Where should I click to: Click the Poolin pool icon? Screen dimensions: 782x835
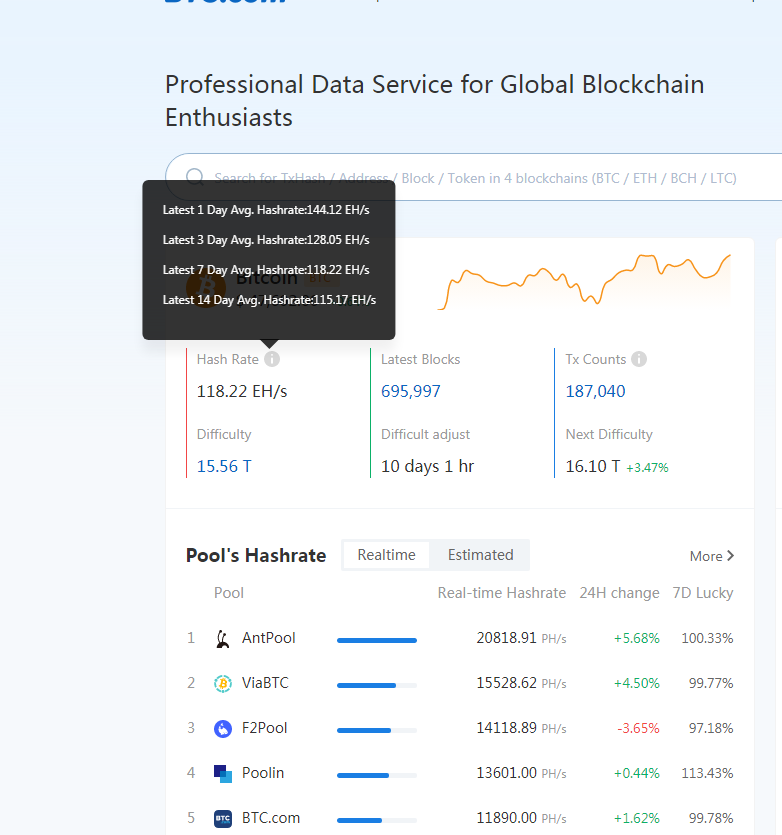[x=222, y=773]
